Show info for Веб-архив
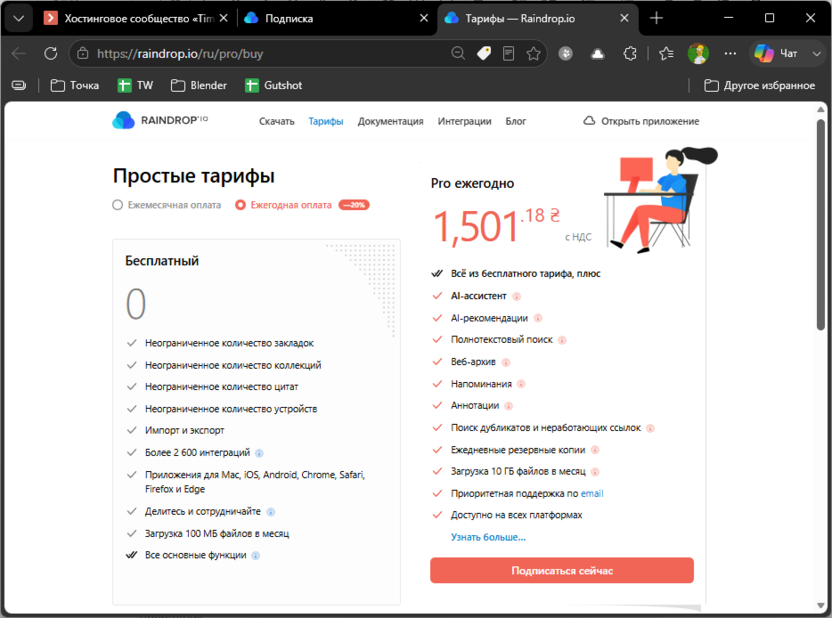Viewport: 832px width, 618px height. click(x=506, y=362)
